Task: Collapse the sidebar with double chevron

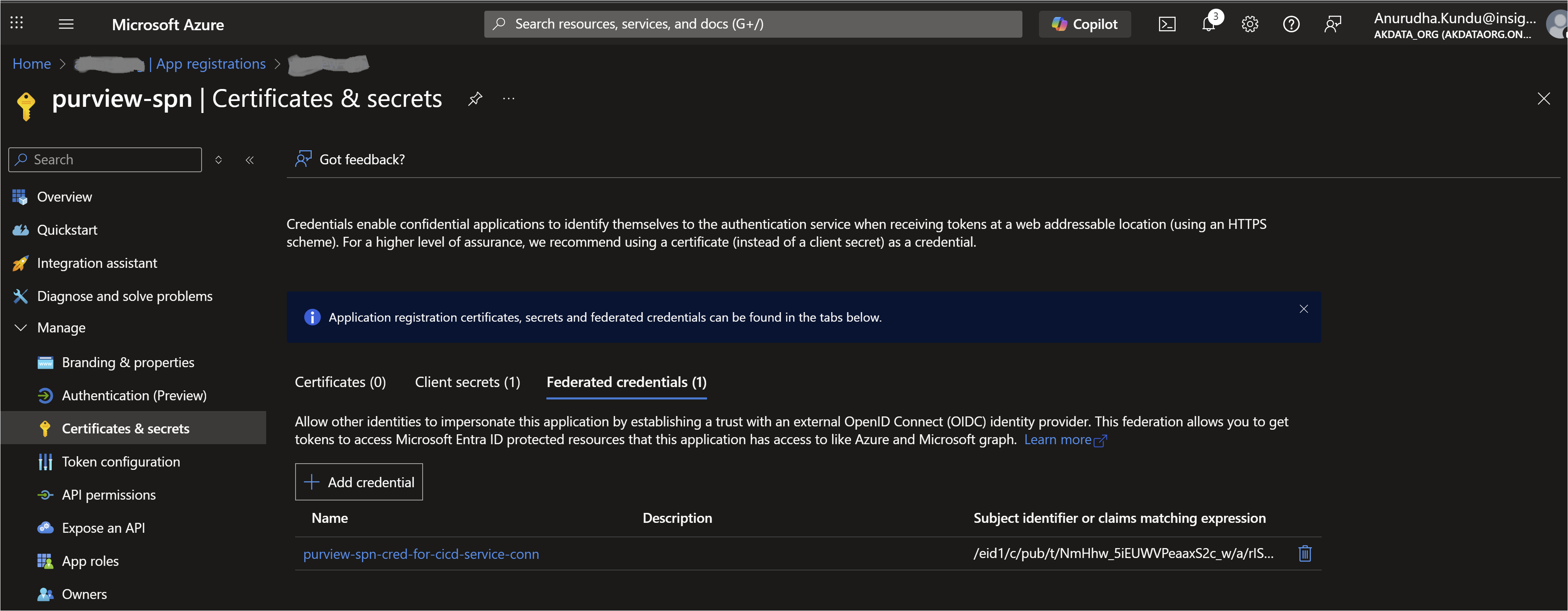Action: click(x=250, y=159)
